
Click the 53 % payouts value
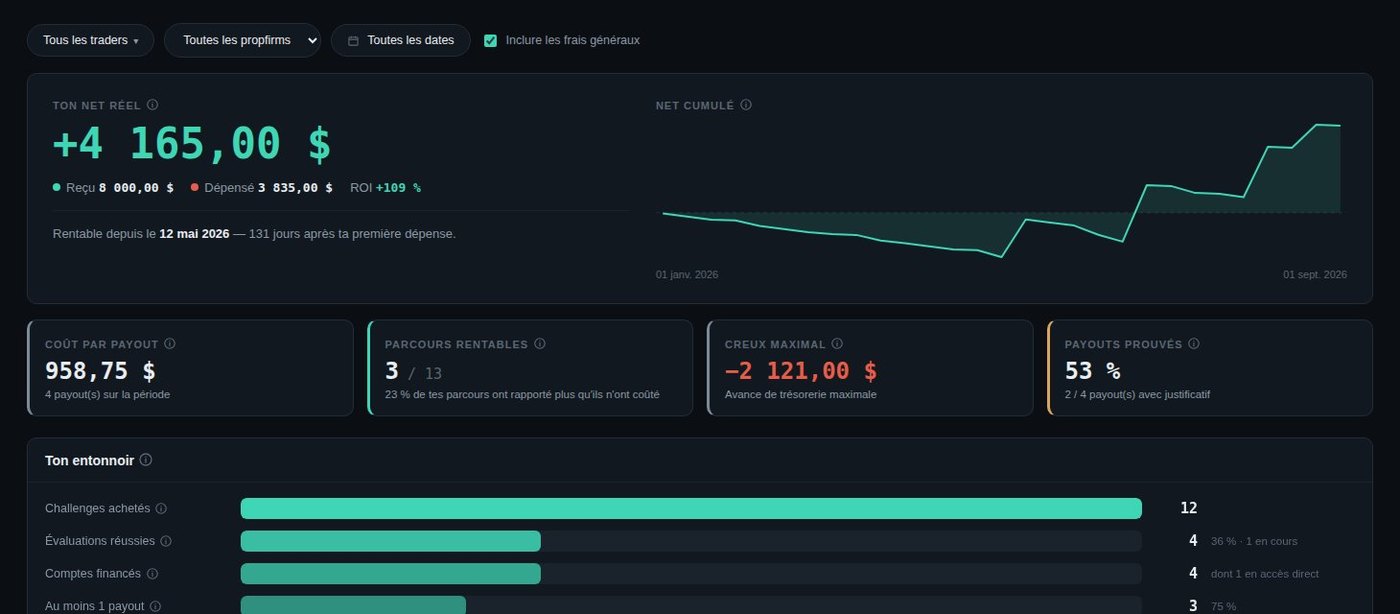point(1092,371)
